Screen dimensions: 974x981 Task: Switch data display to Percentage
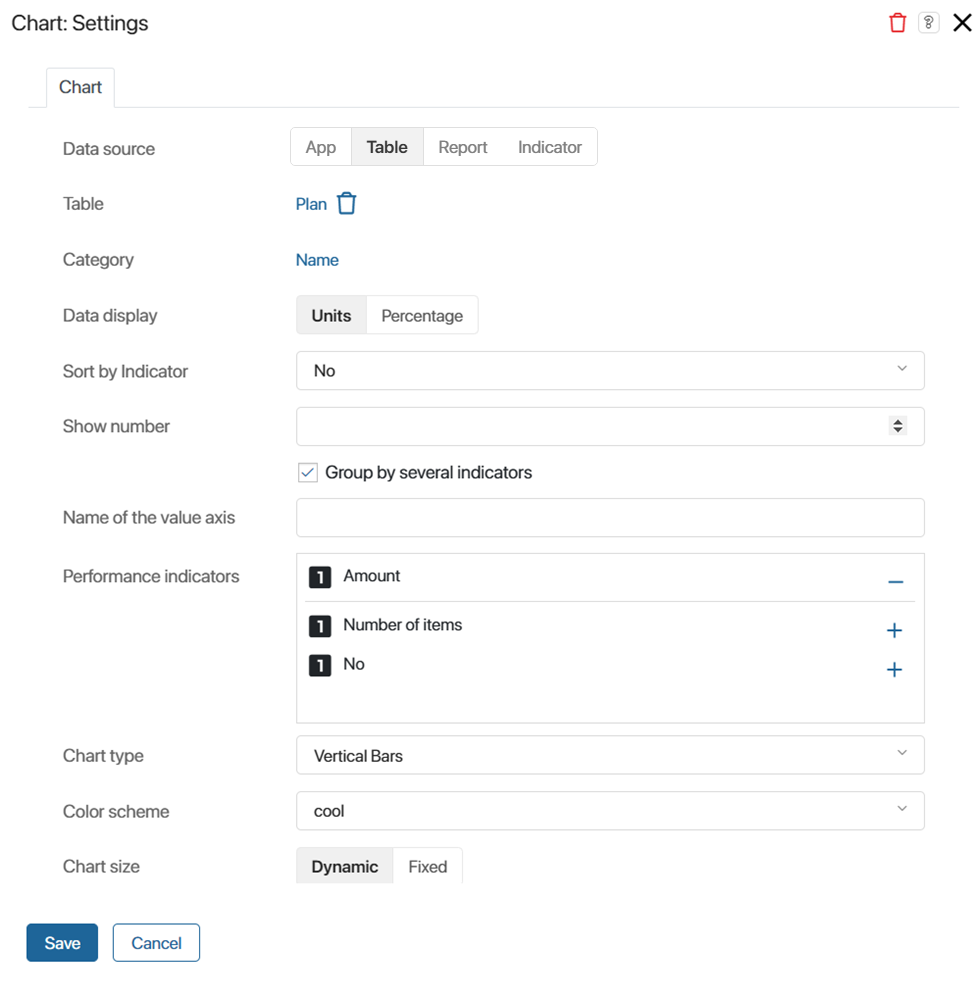(422, 315)
